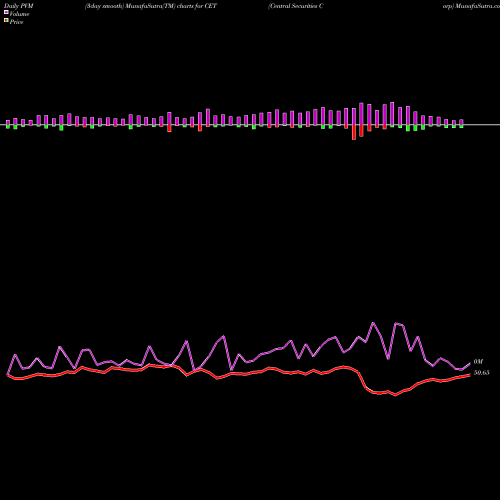This screenshot has width=500, height=500.
Task: Click the purple Volume legend swatch
Action: (x=6, y=12)
